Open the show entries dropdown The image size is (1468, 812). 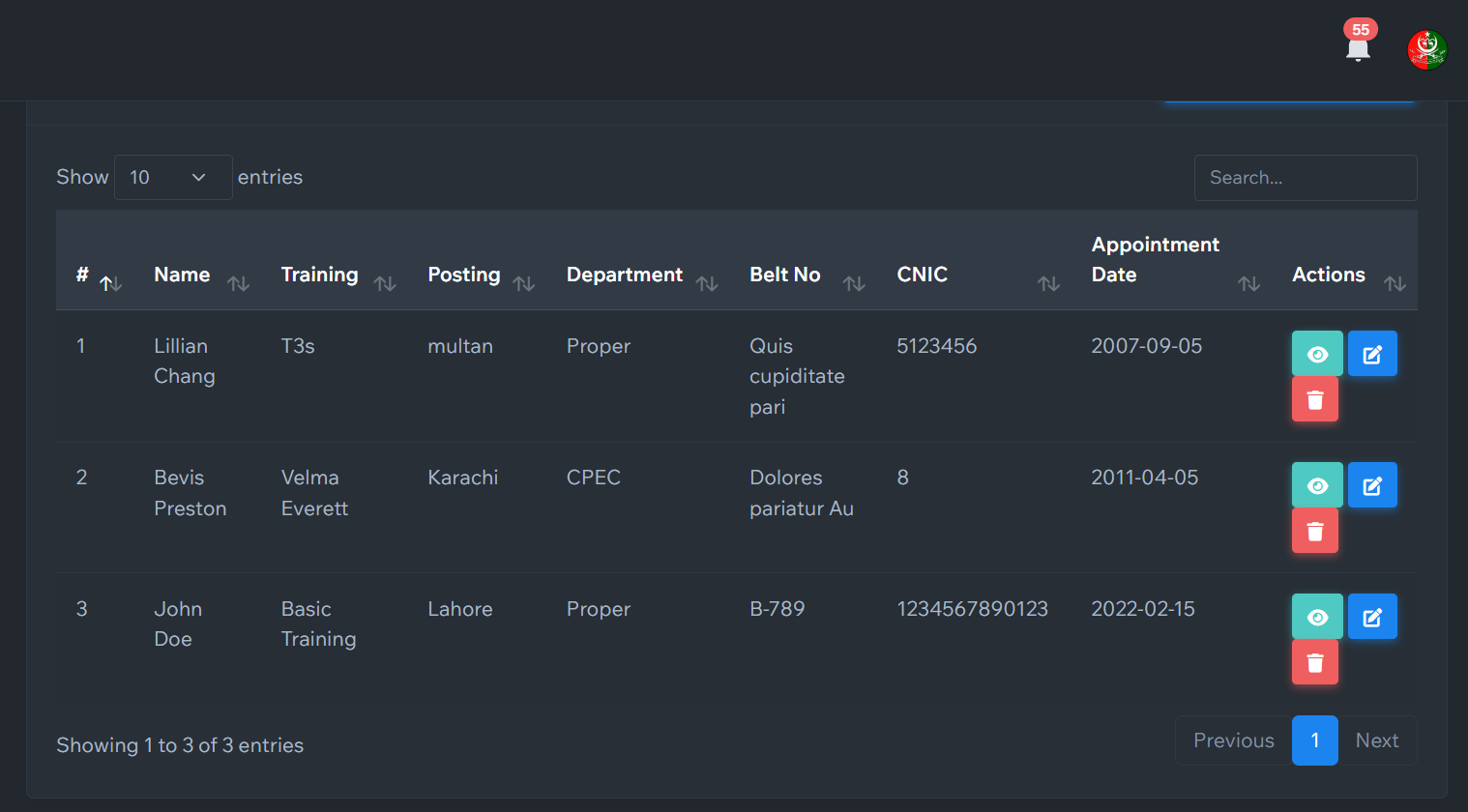click(173, 178)
